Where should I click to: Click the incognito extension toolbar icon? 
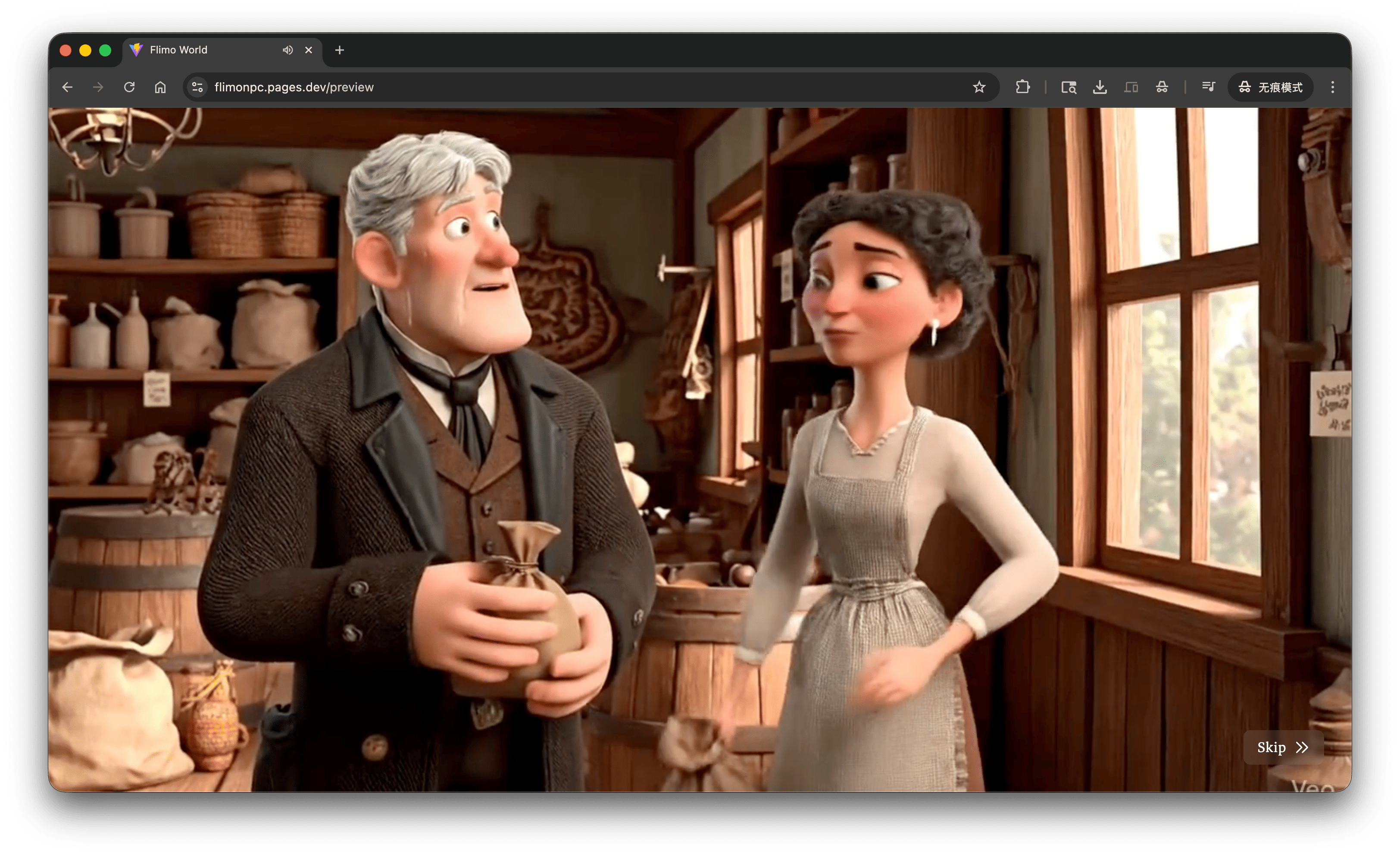click(1162, 87)
